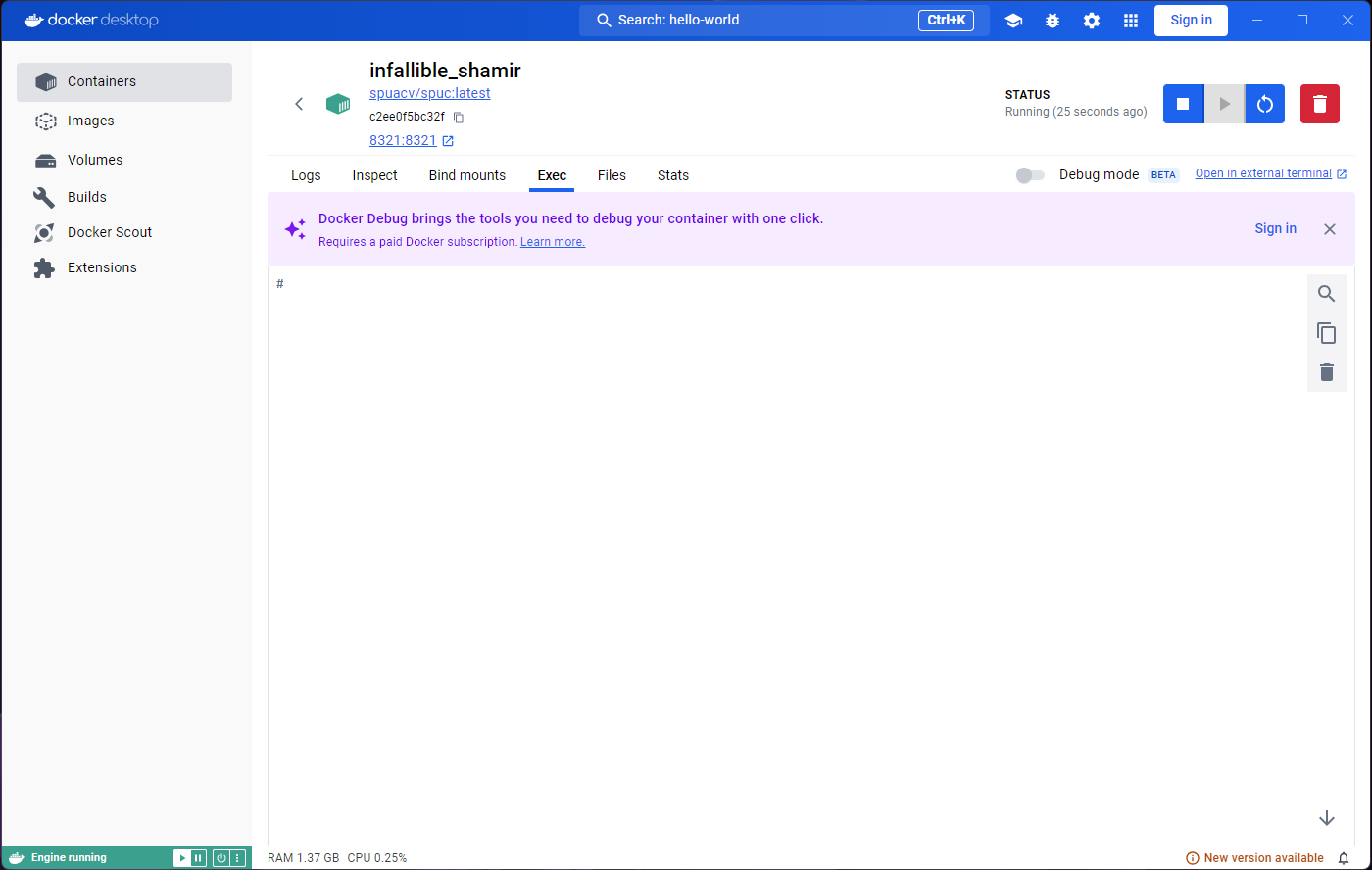Click the engine power icon
1372x870 pixels.
point(221,858)
